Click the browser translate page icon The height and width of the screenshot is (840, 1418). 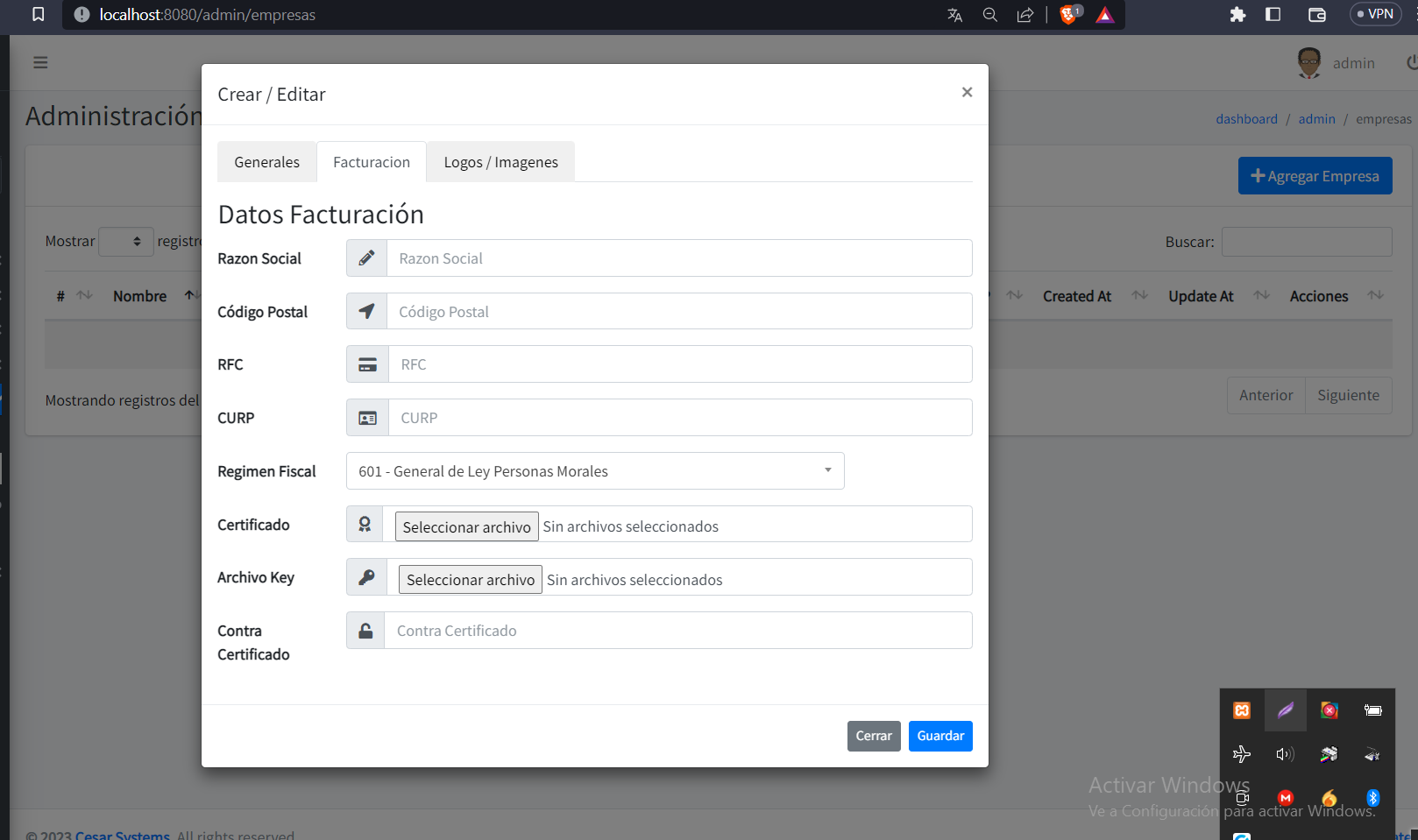point(954,15)
